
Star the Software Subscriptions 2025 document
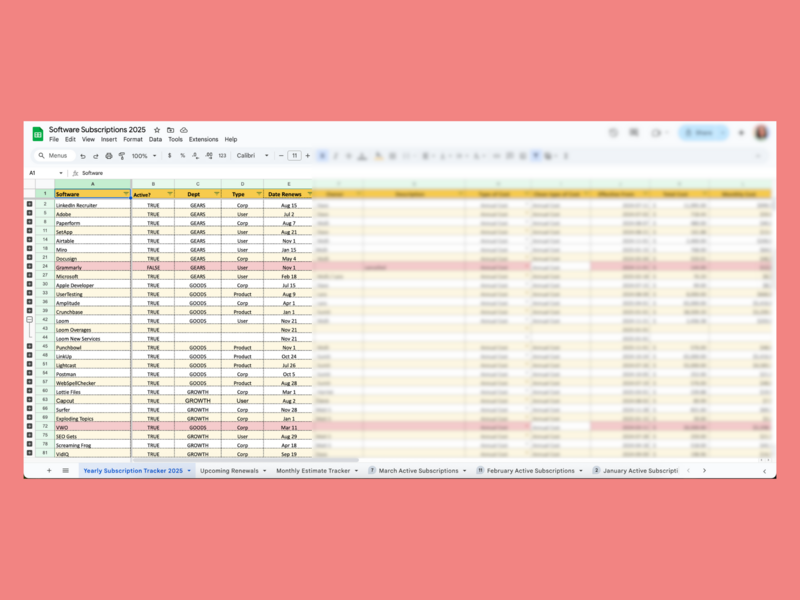[157, 130]
